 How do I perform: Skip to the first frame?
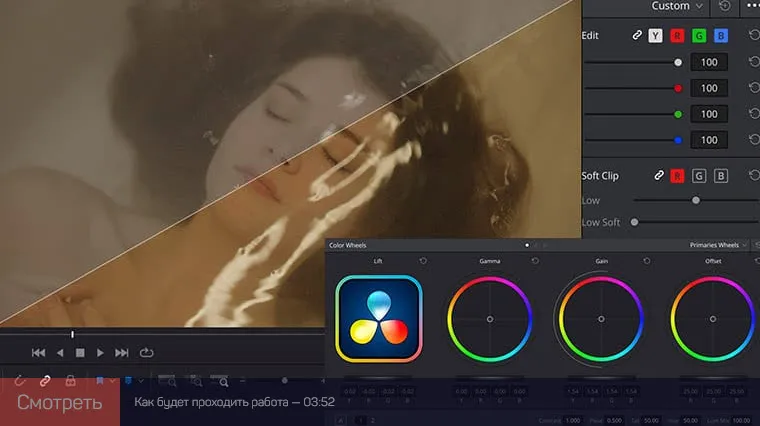pyautogui.click(x=38, y=353)
